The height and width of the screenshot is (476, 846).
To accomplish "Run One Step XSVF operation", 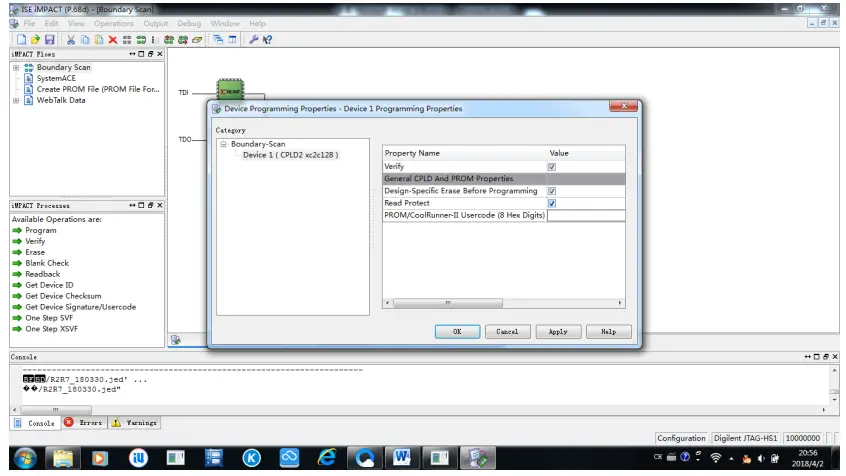I will tap(51, 329).
